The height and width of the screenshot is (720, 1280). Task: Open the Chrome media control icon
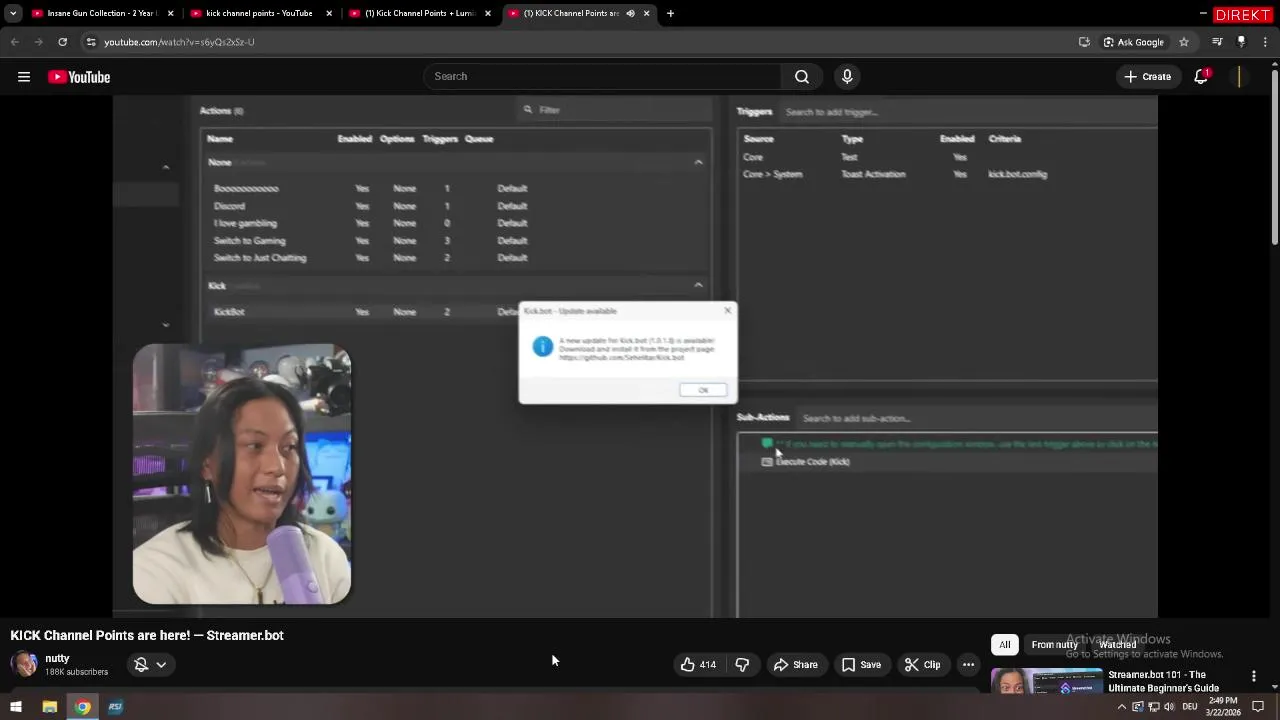coord(1217,42)
